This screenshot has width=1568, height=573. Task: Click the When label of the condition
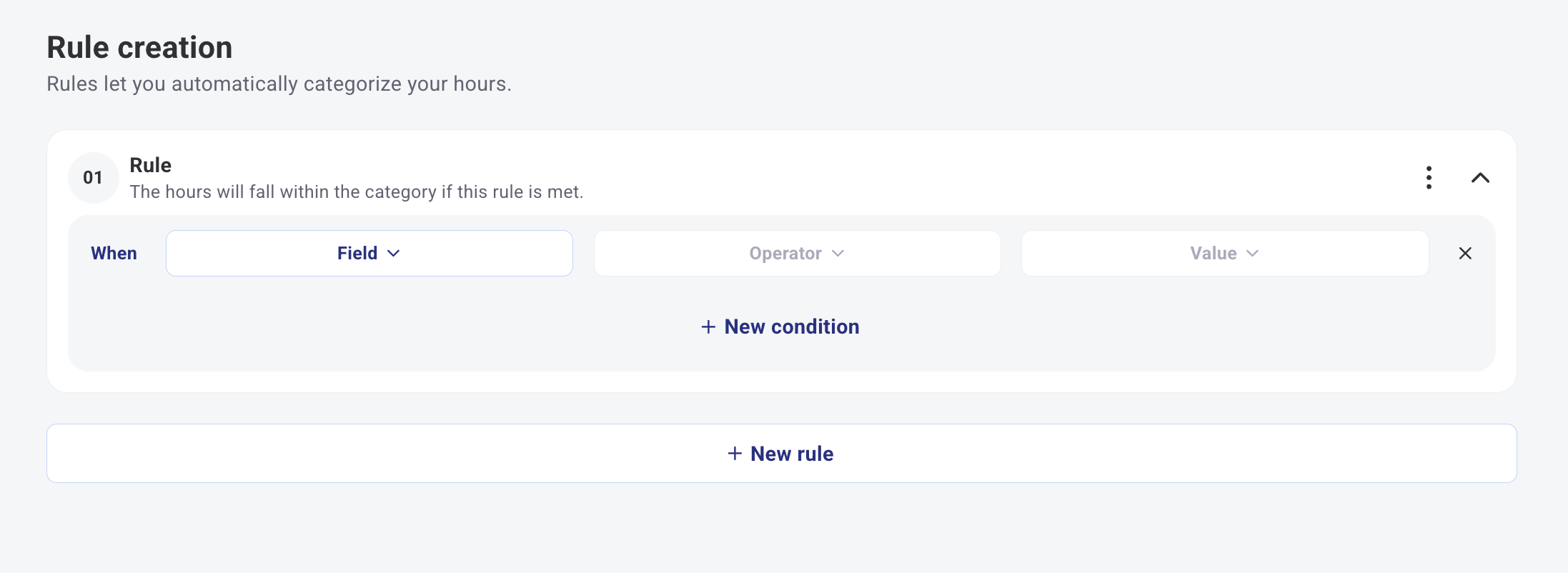coord(114,253)
